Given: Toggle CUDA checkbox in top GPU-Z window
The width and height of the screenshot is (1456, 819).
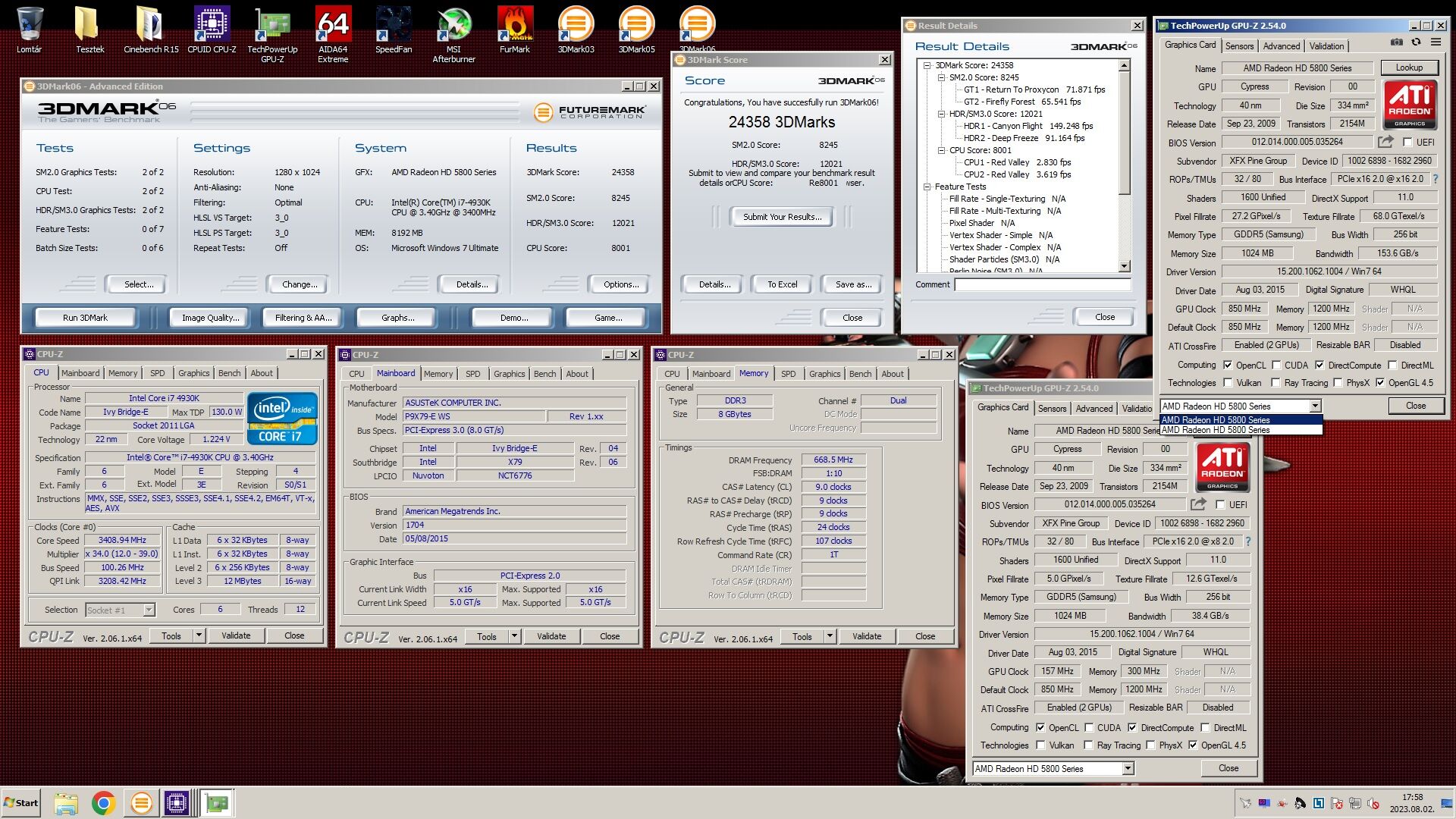Looking at the screenshot, I should 1276,365.
